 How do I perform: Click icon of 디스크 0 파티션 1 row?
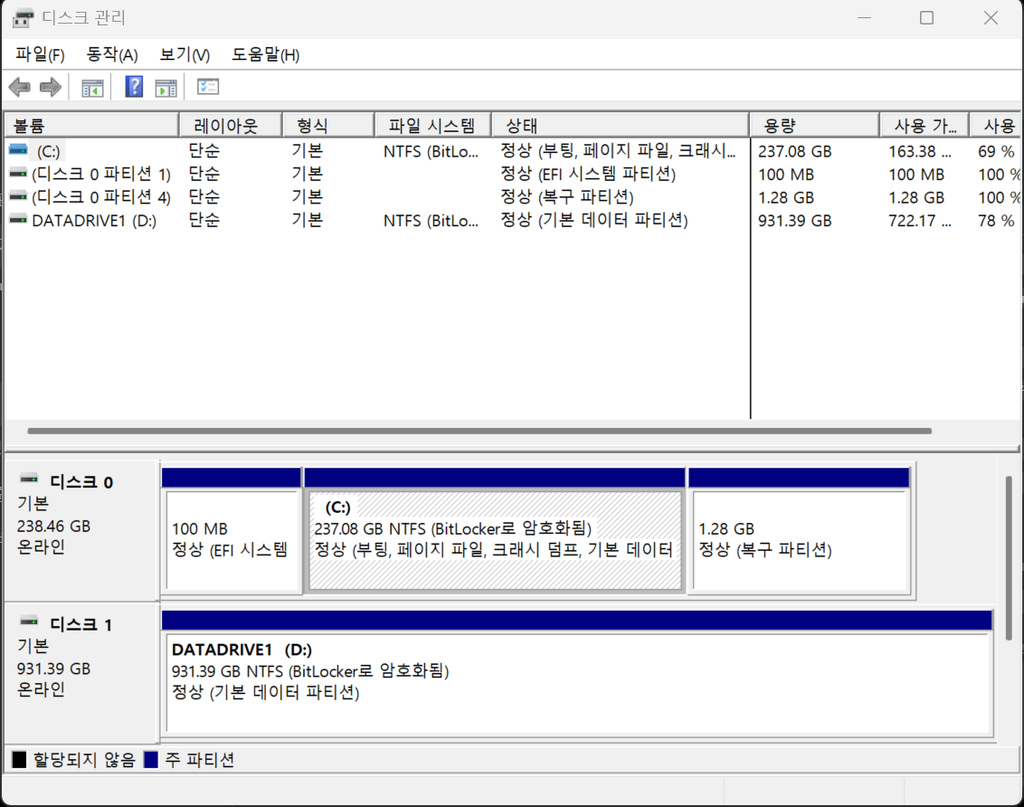coord(18,174)
